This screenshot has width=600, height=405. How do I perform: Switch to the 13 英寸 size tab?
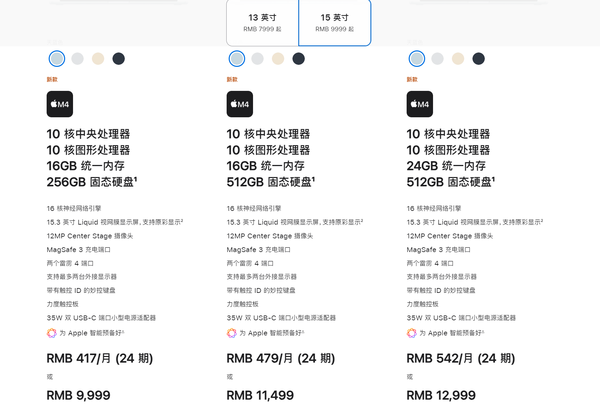[262, 23]
